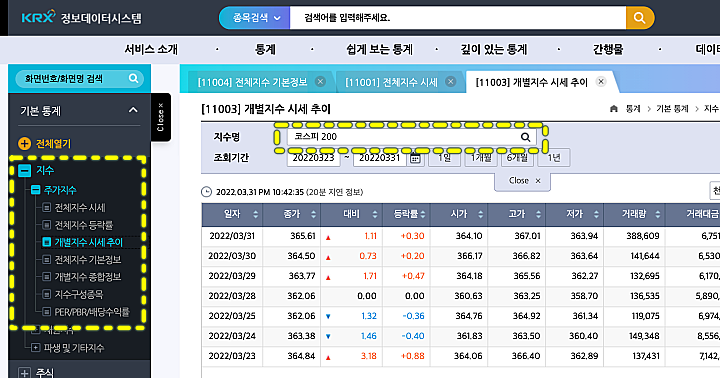Click the 전체열기 plus icon
Screen dimensions: 720x378
click(x=24, y=144)
